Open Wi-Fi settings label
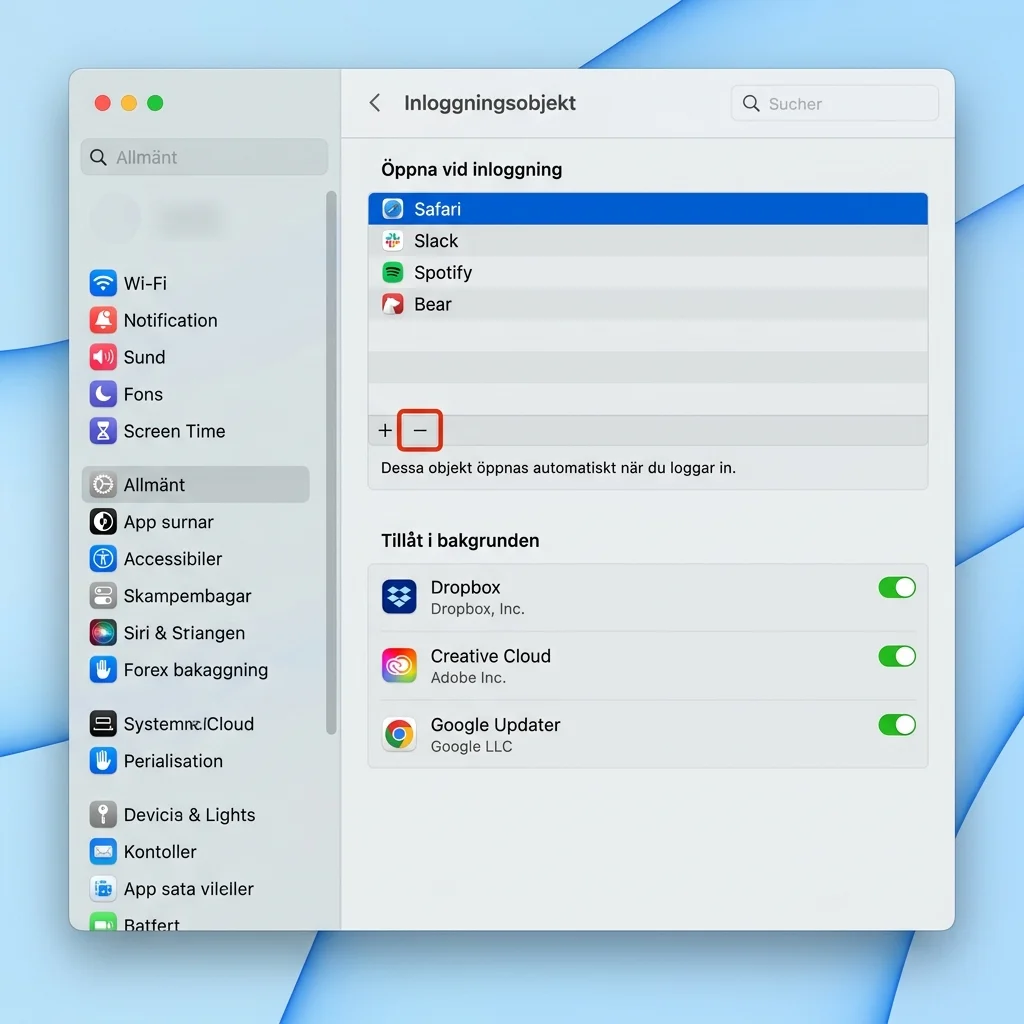Screen dimensions: 1024x1024 (x=145, y=283)
